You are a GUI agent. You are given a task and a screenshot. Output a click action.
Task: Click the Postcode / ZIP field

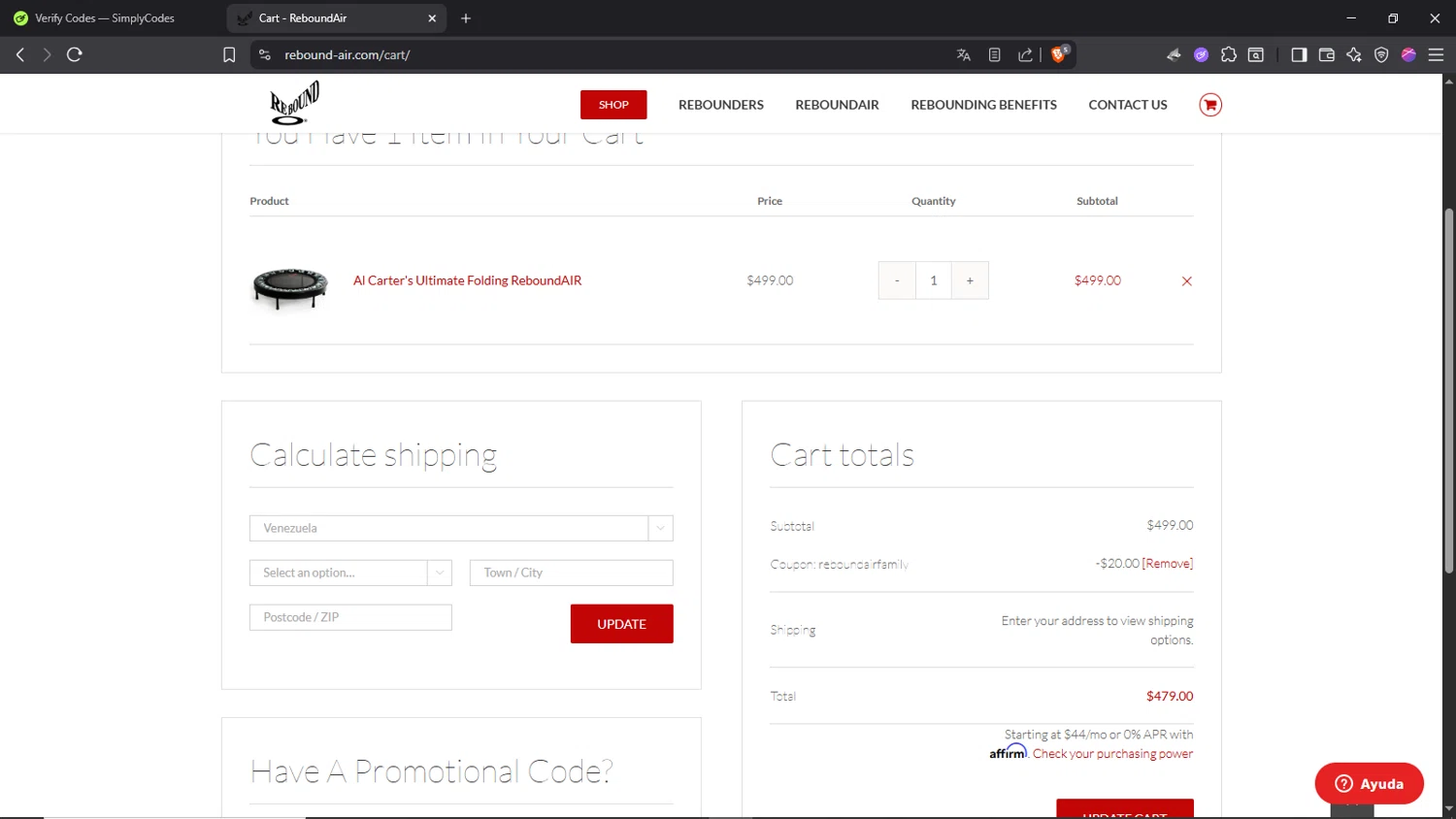(x=350, y=617)
